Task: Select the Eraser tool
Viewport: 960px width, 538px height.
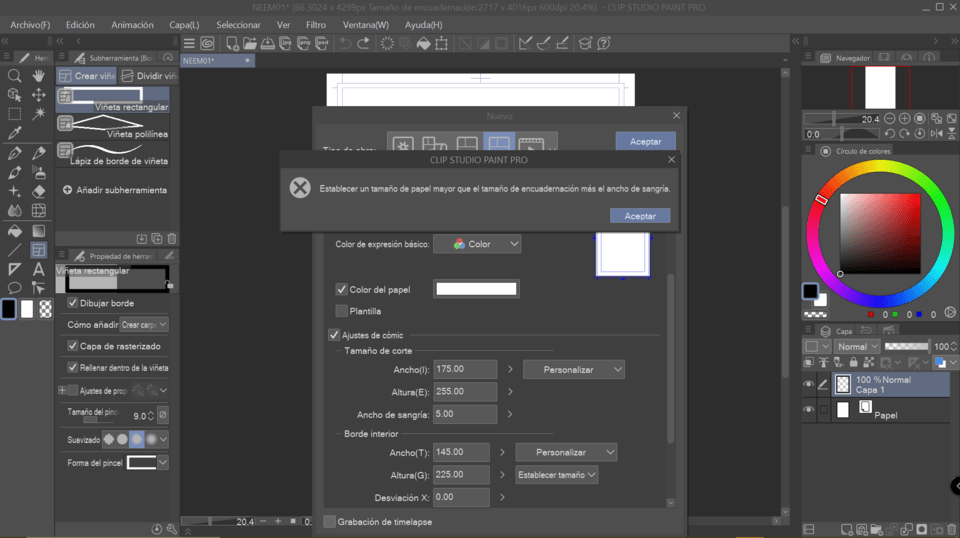Action: [39, 191]
